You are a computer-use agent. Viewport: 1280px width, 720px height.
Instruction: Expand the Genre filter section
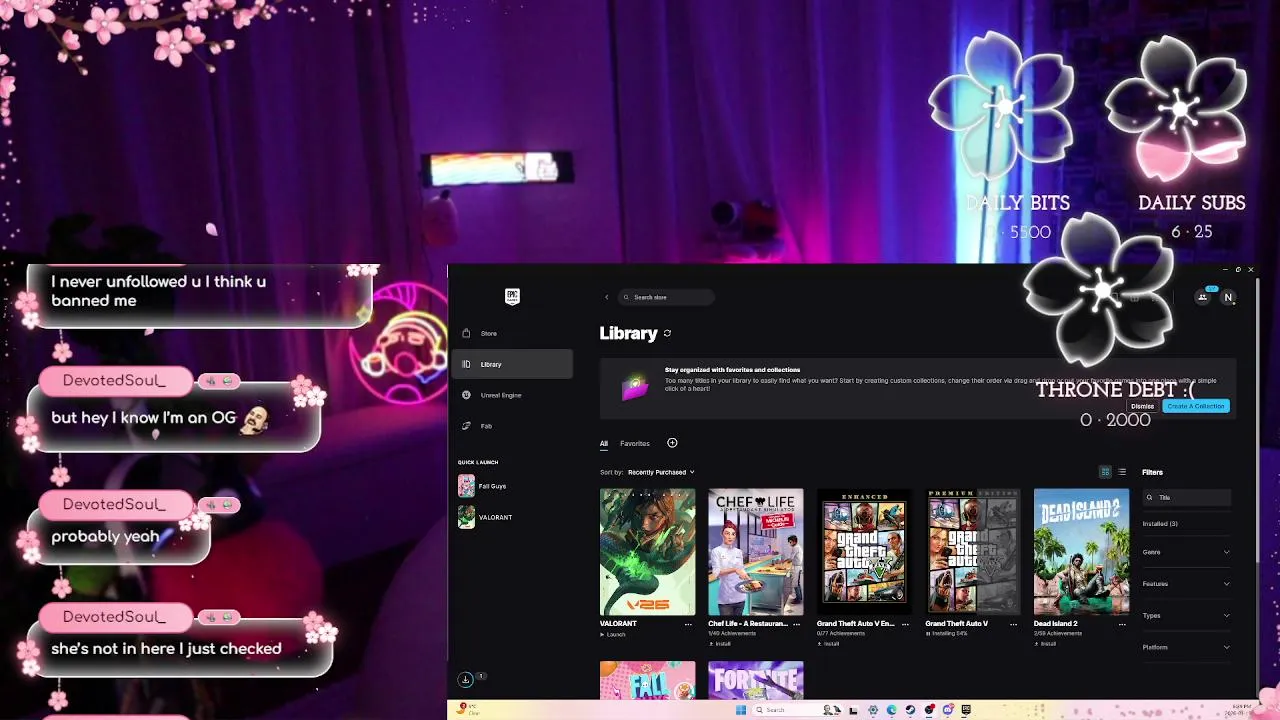[1186, 552]
